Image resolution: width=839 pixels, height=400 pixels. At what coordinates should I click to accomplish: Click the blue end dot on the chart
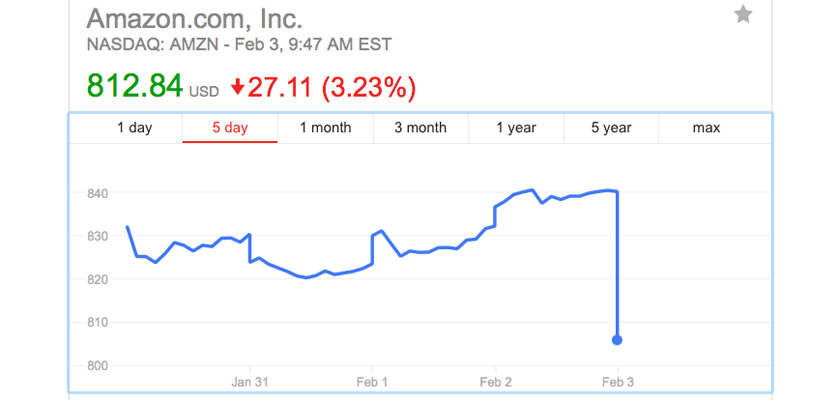(x=617, y=340)
